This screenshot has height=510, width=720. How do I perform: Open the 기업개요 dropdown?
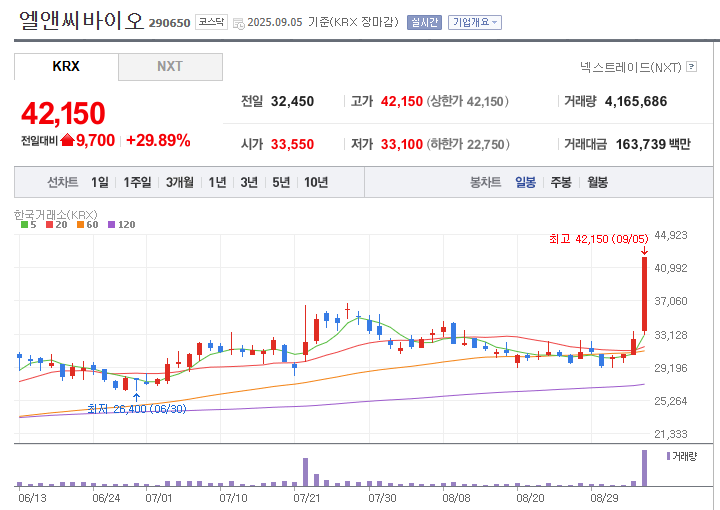(x=475, y=22)
